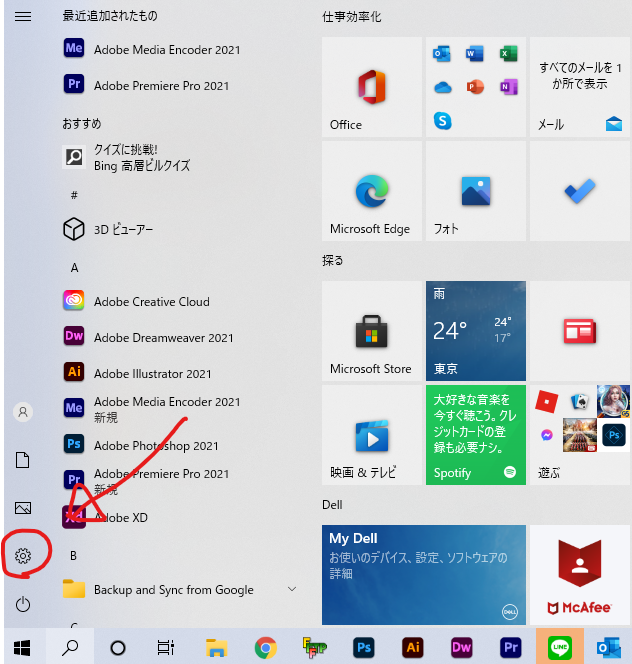Image resolution: width=632 pixels, height=664 pixels.
Task: Open Settings via the gear icon
Action: pos(23,556)
